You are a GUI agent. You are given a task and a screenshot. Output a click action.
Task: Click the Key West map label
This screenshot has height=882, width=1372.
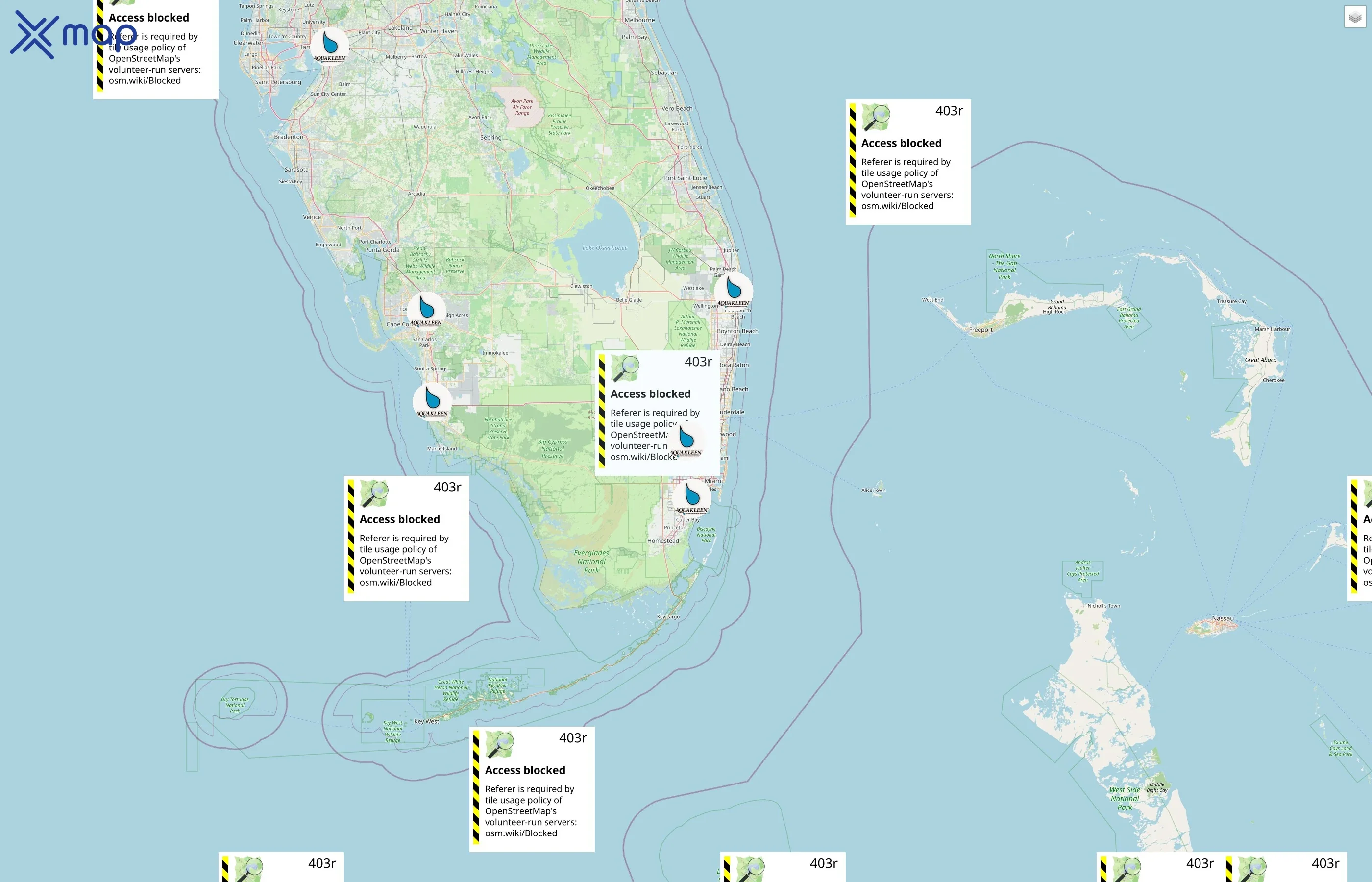[x=427, y=722]
